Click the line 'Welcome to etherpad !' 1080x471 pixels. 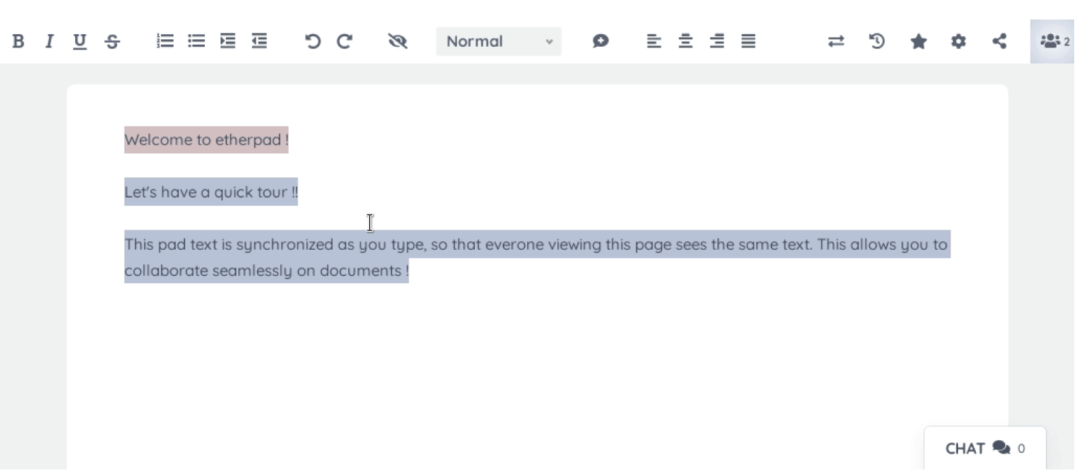pyautogui.click(x=206, y=140)
